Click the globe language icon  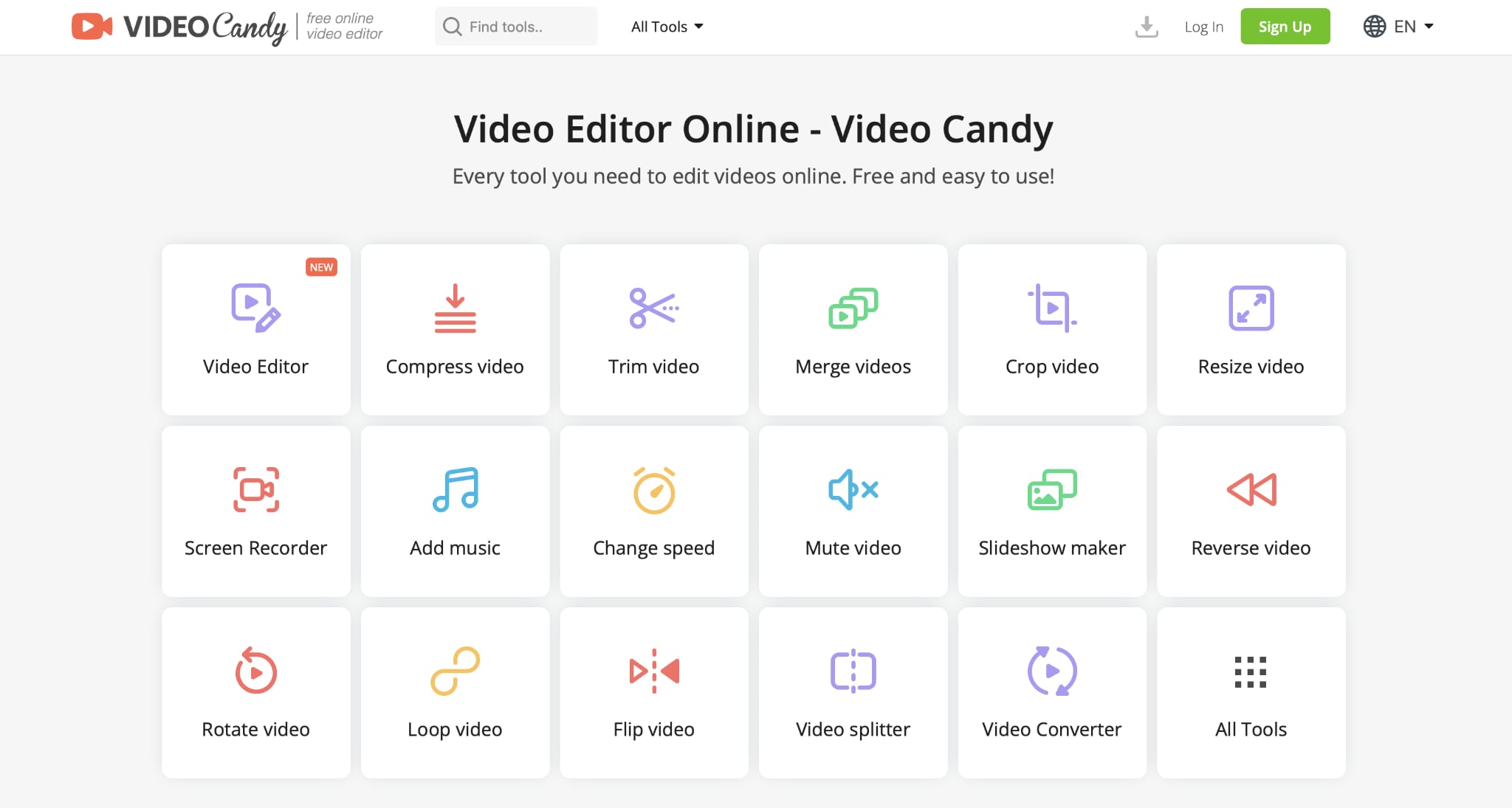tap(1374, 27)
